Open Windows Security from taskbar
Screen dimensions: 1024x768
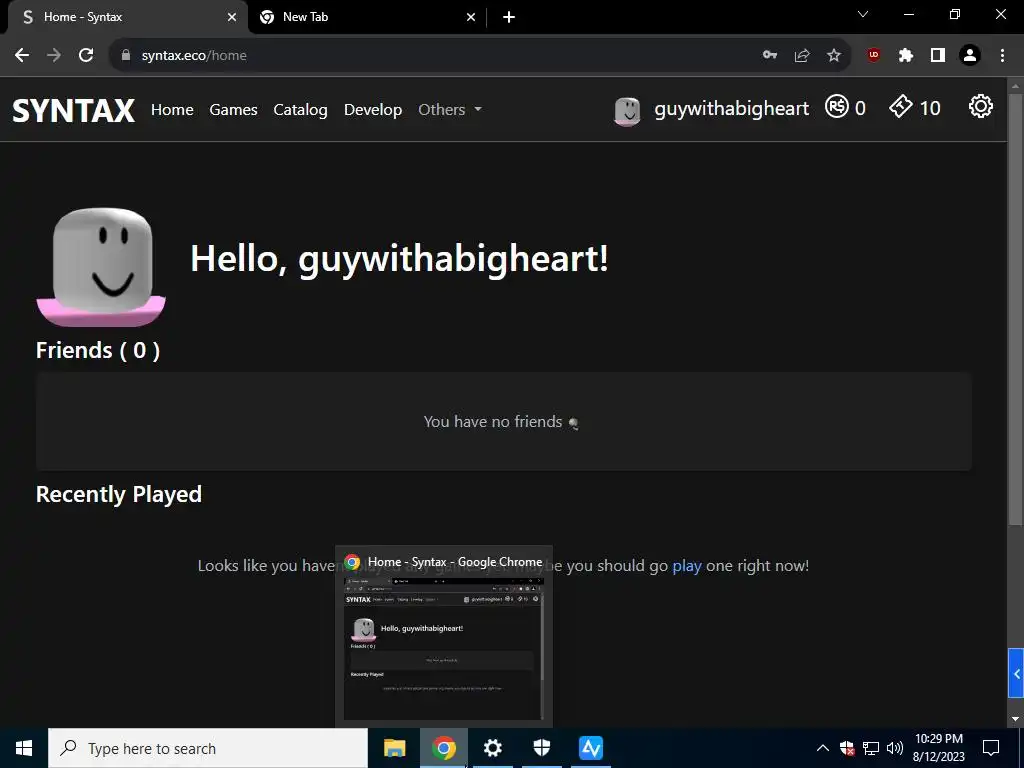click(541, 748)
